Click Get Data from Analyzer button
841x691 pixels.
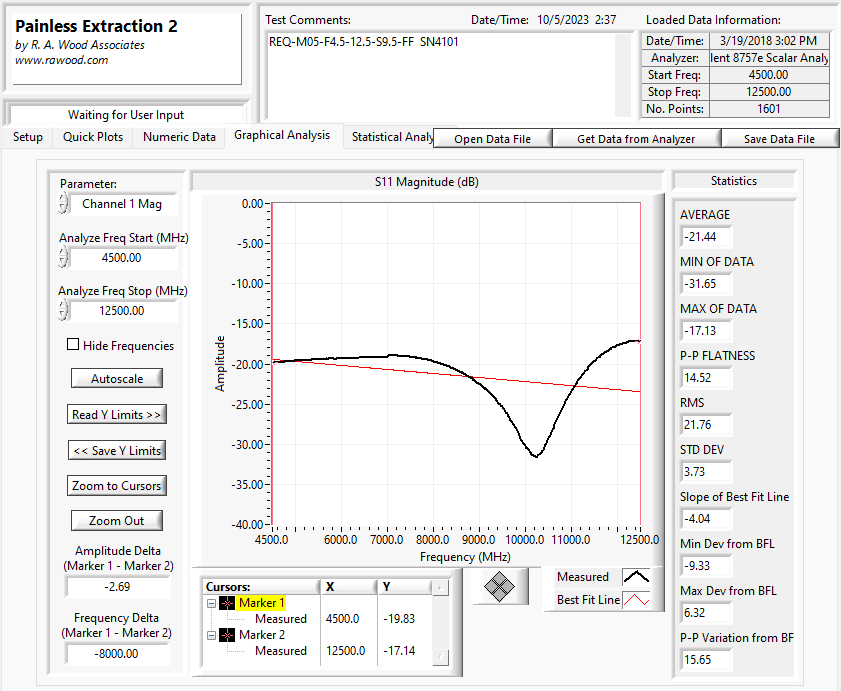pos(636,139)
